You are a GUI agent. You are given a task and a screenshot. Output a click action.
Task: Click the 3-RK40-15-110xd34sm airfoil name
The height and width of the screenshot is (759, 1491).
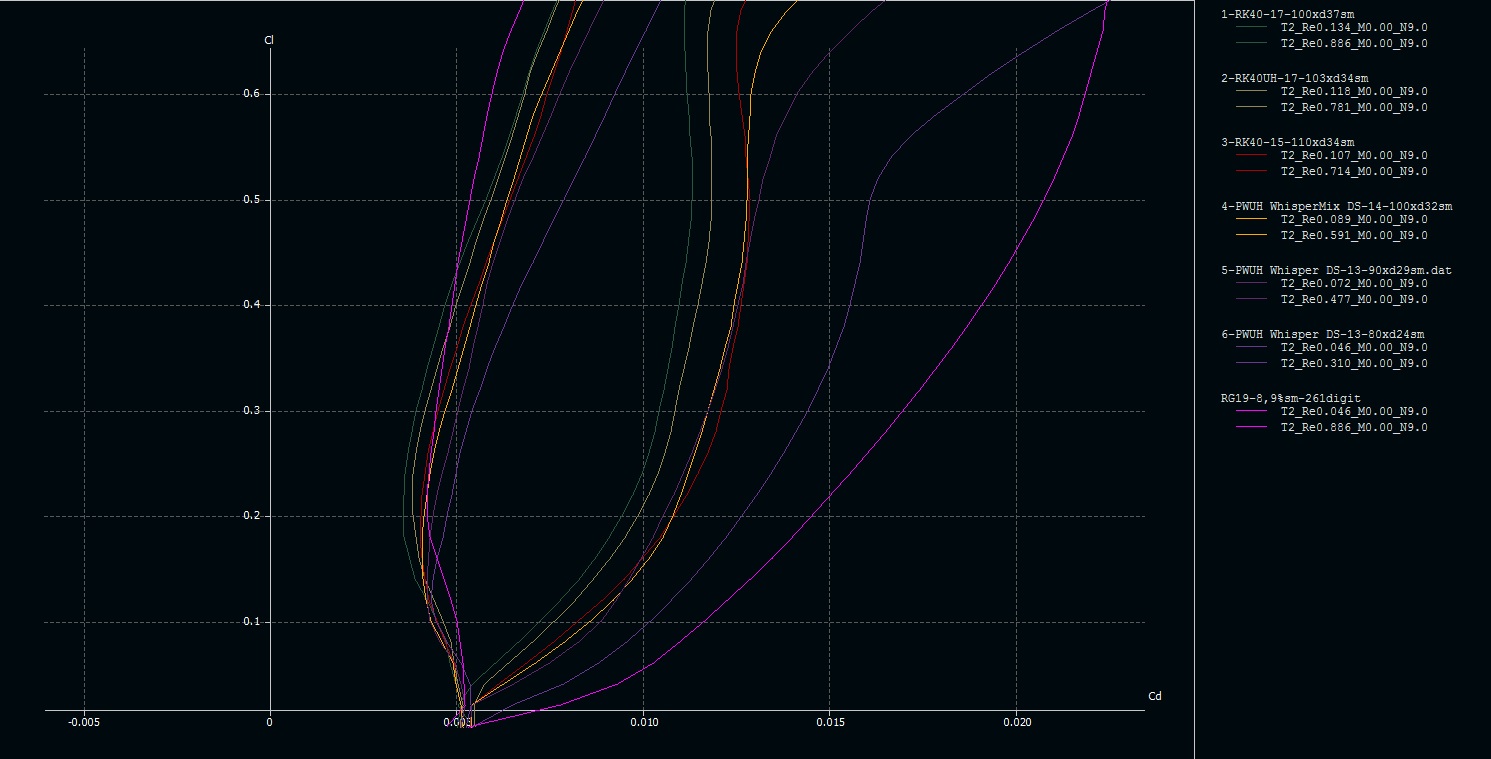click(x=1287, y=142)
